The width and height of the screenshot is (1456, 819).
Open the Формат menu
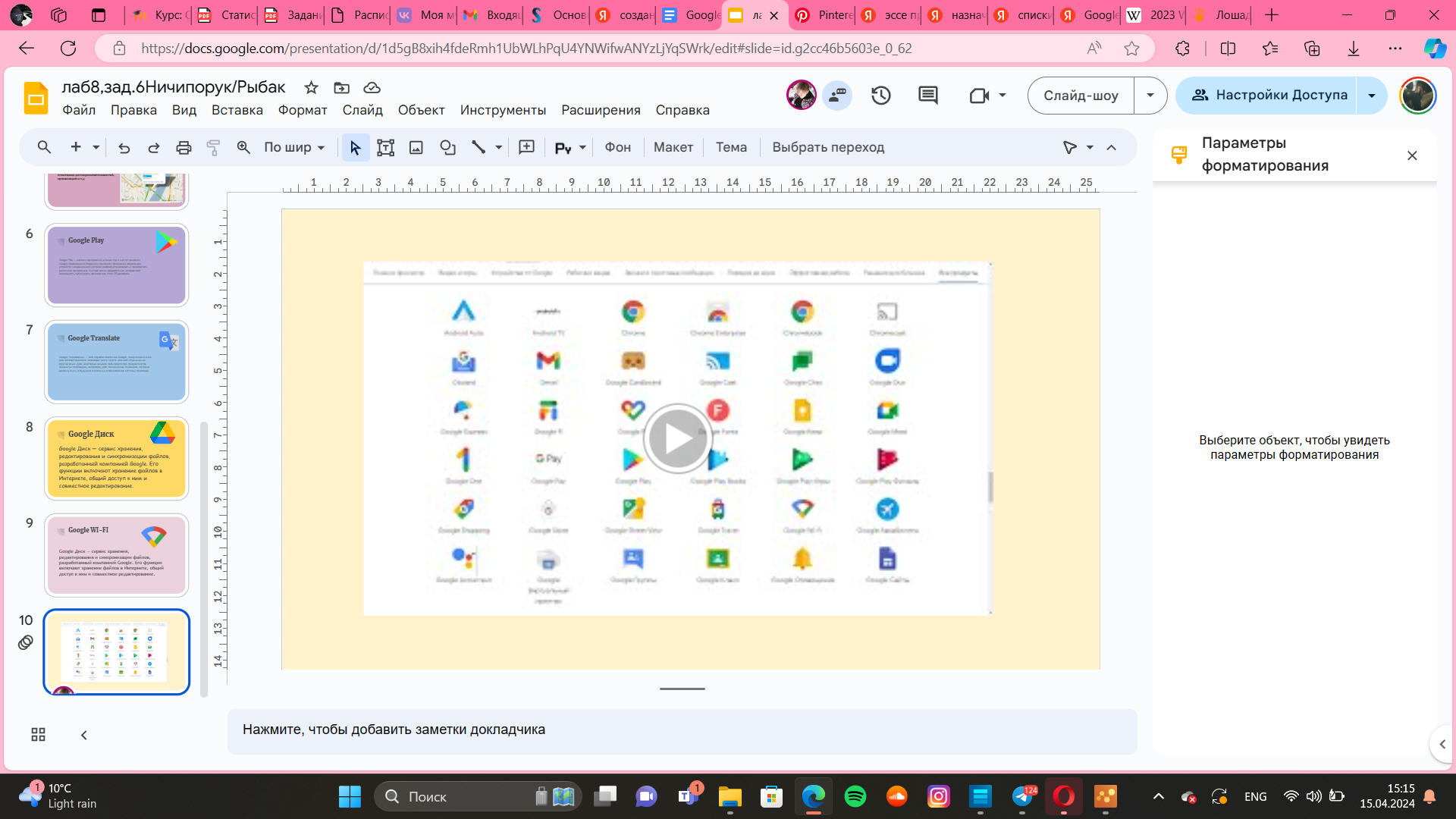[303, 110]
